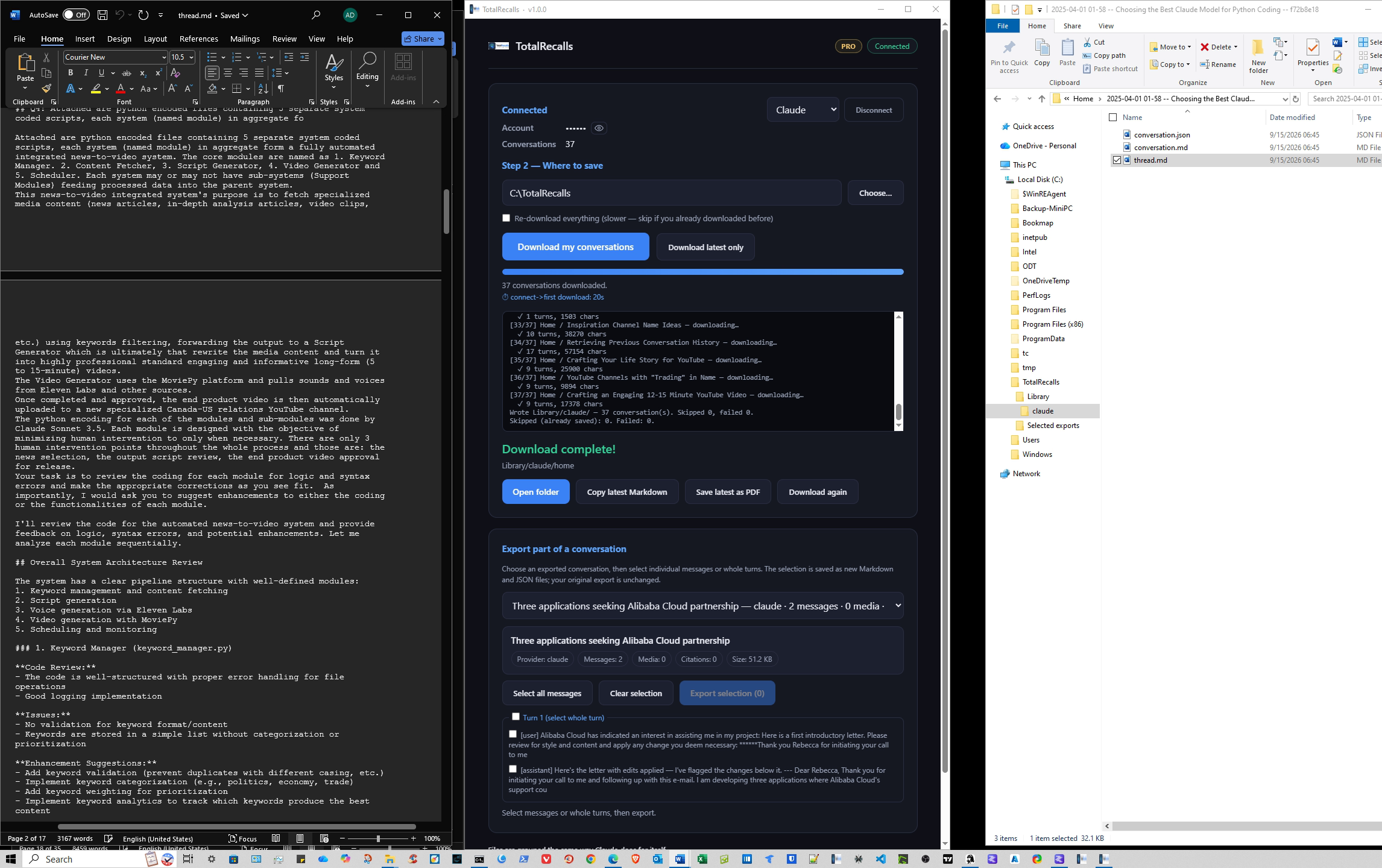Image resolution: width=1382 pixels, height=868 pixels.
Task: Increase indent in Word Paragraph group
Action: [304, 57]
